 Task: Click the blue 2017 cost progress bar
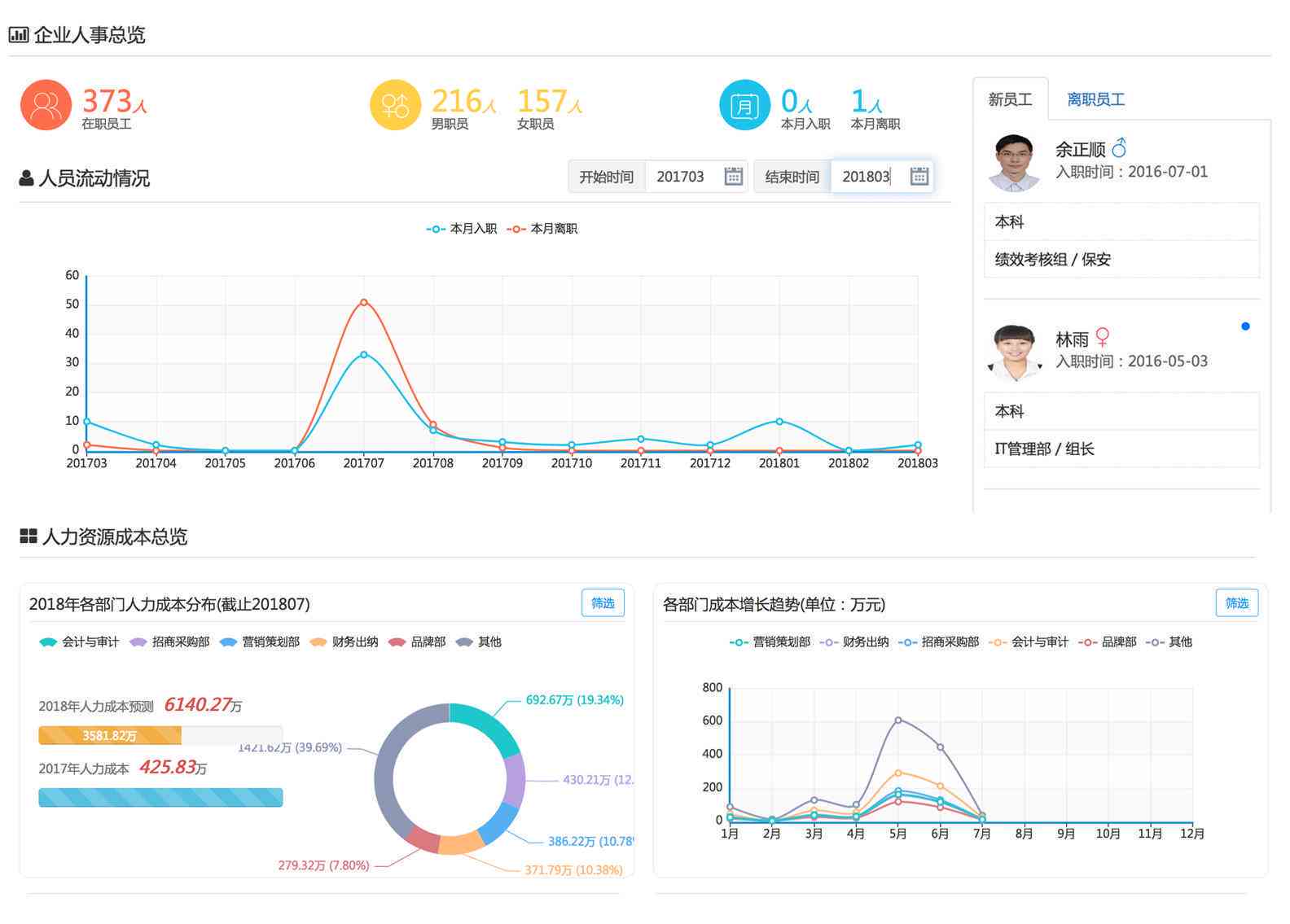click(x=160, y=798)
